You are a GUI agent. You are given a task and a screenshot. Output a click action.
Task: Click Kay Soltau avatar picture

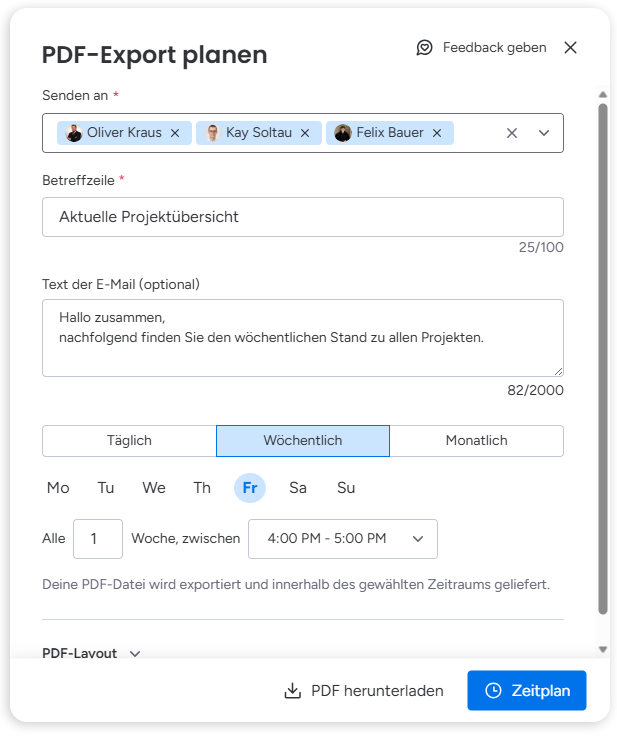pyautogui.click(x=212, y=133)
